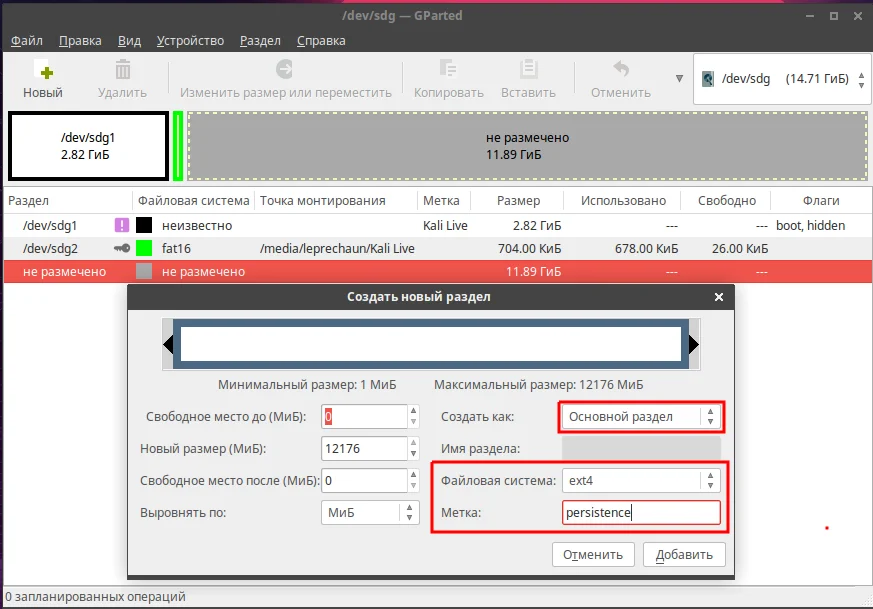The image size is (873, 609).
Task: Click the Отменить undo arrow icon
Action: click(x=621, y=69)
